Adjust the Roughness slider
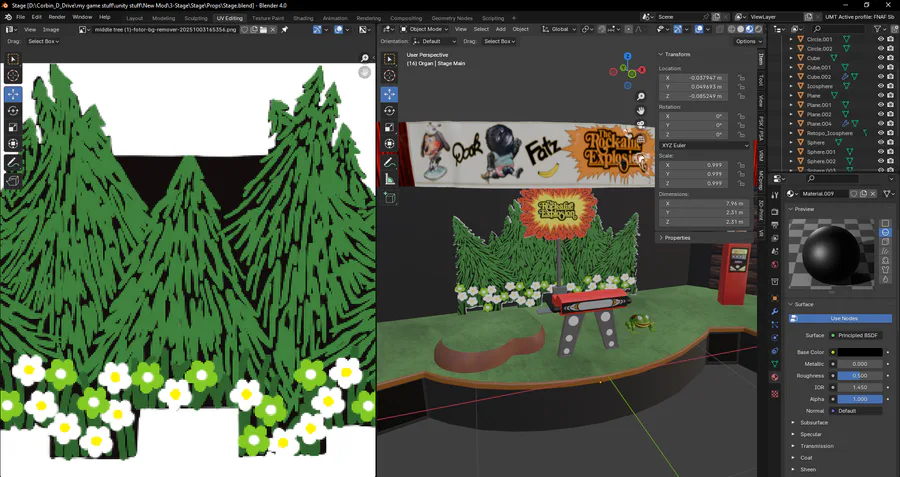900x477 pixels. point(860,376)
